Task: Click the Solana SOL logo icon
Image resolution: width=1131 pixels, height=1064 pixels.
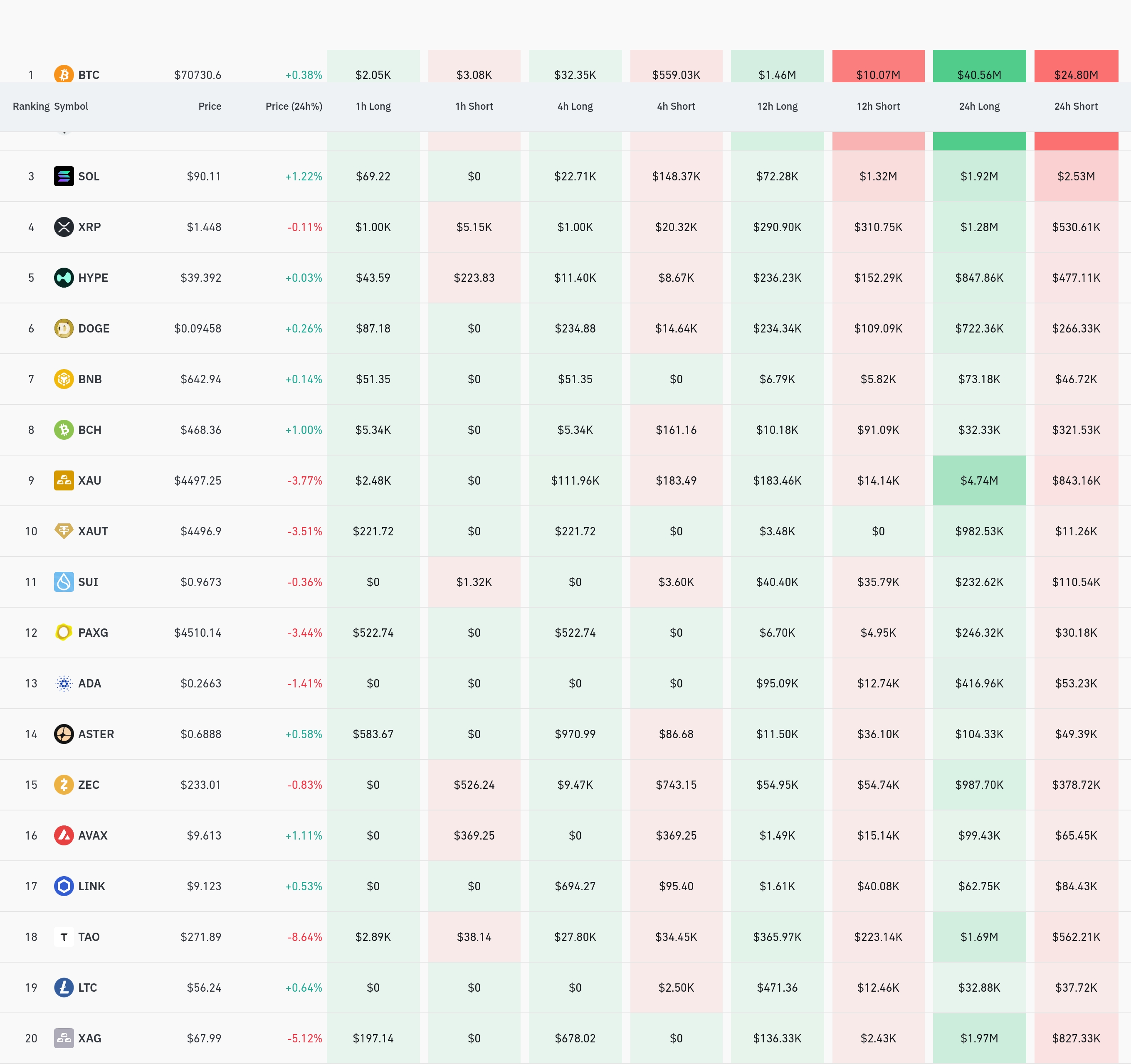Action: [64, 176]
